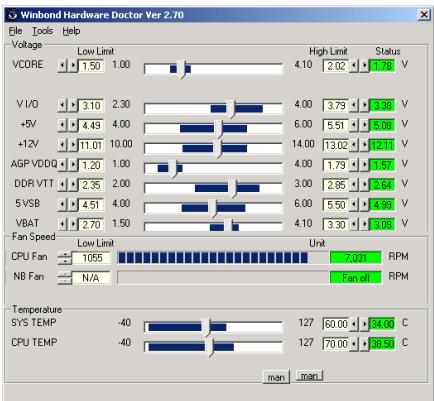Image resolution: width=434 pixels, height=401 pixels.
Task: Increase DDR VTT high limit with right arrow
Action: pyautogui.click(x=364, y=185)
